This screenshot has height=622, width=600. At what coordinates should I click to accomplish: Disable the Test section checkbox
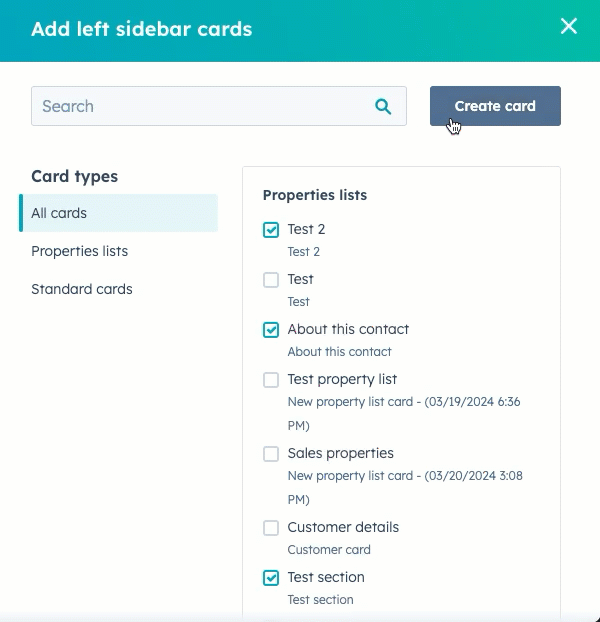click(x=271, y=578)
